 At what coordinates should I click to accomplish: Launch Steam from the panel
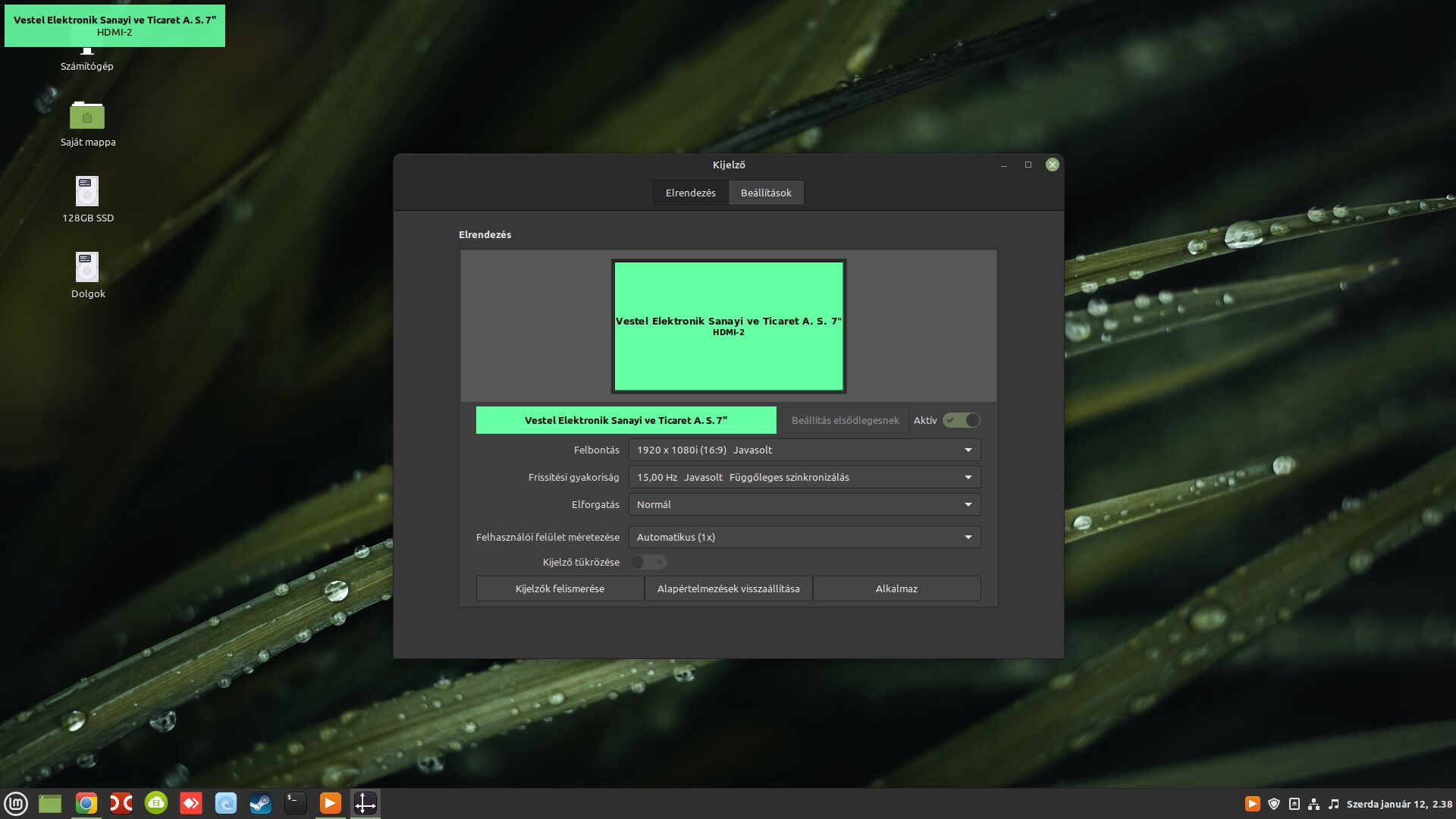point(261,803)
